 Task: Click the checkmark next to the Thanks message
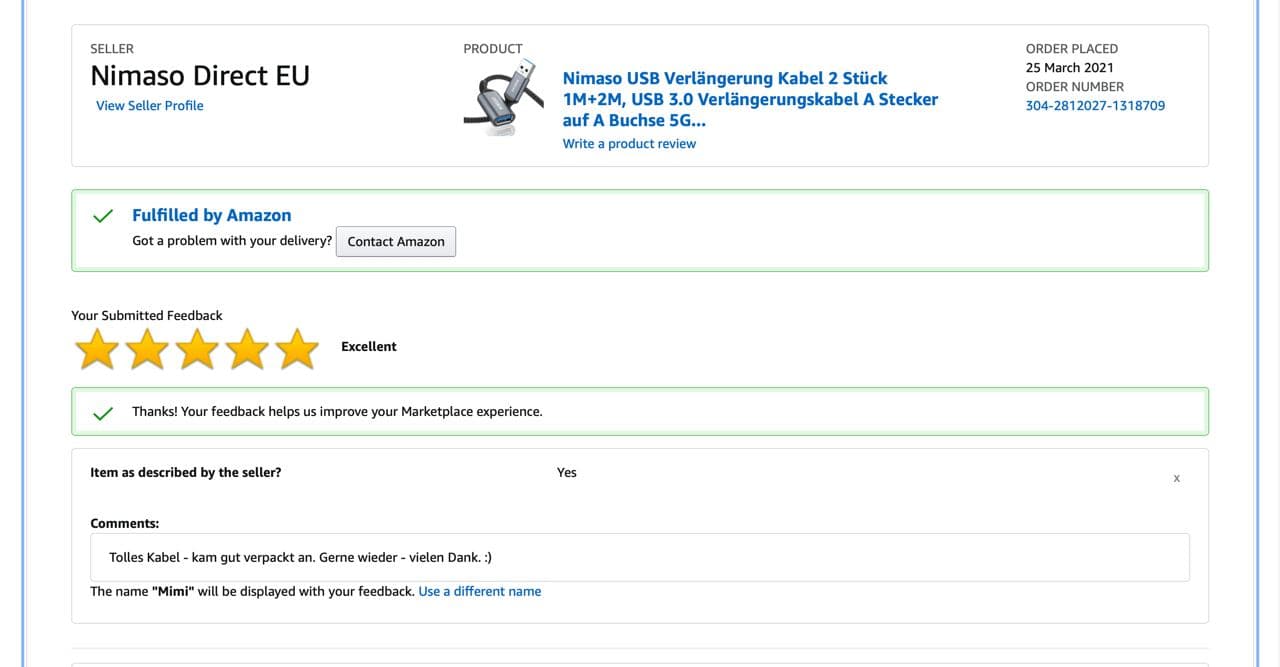(101, 413)
